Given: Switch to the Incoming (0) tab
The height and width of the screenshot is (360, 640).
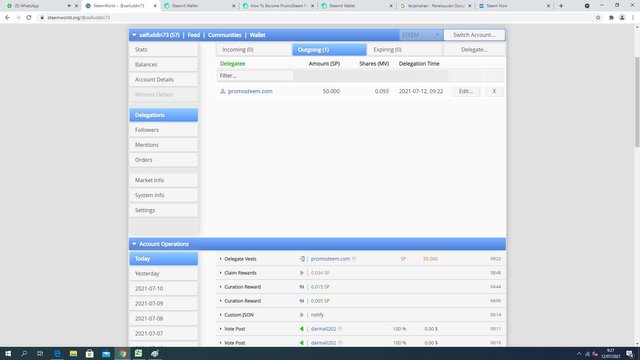Looking at the screenshot, I should [x=254, y=49].
